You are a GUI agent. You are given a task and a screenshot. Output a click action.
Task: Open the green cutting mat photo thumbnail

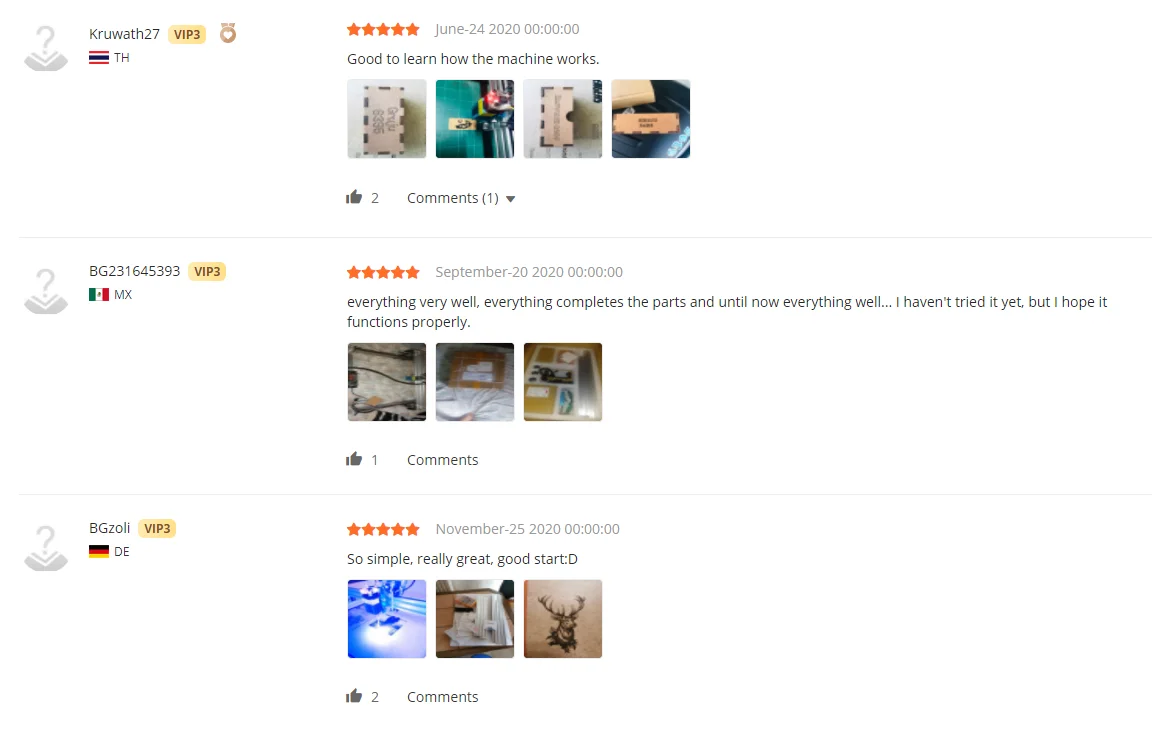(475, 118)
